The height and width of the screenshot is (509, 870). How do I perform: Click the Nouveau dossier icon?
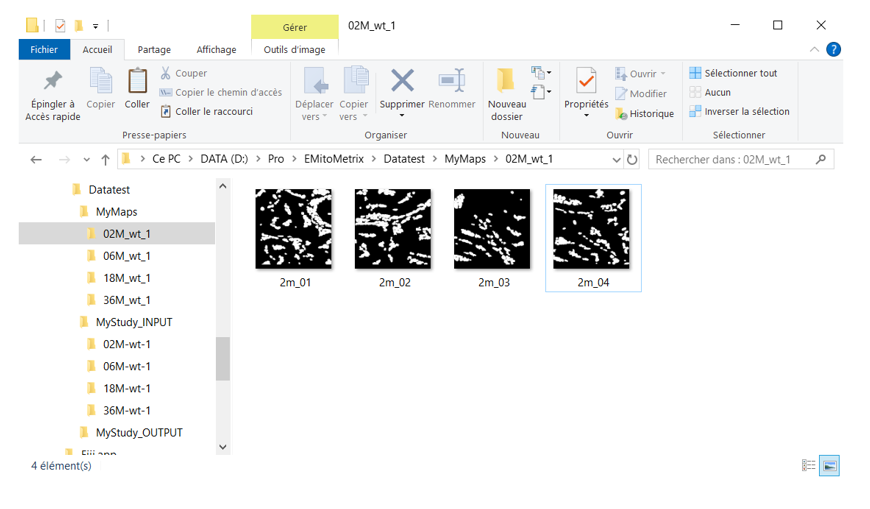506,81
